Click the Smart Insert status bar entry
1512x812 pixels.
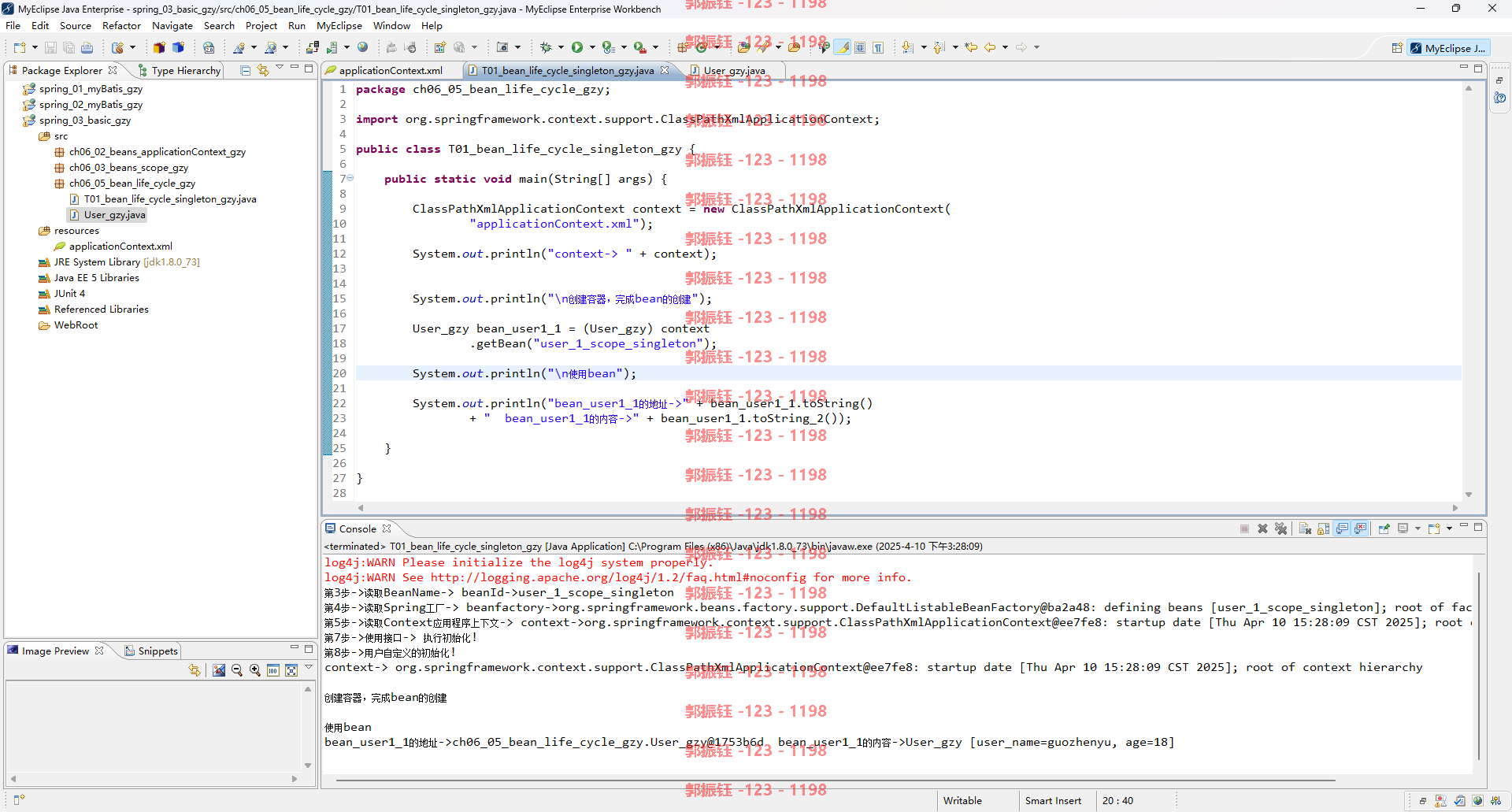pos(1053,800)
